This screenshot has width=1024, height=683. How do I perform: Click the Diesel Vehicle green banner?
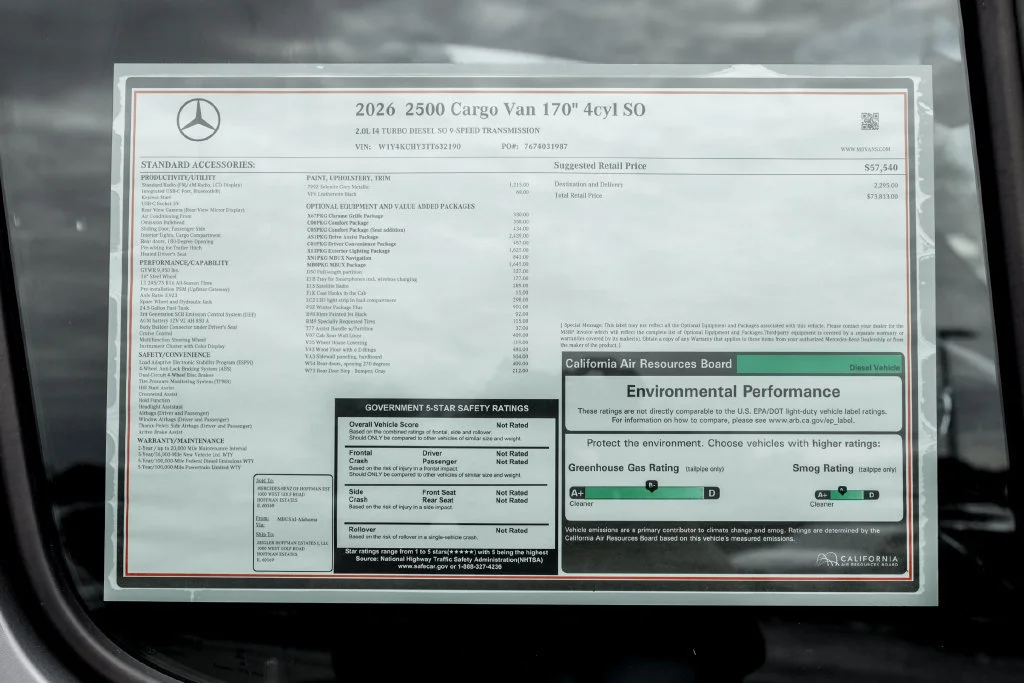point(820,364)
